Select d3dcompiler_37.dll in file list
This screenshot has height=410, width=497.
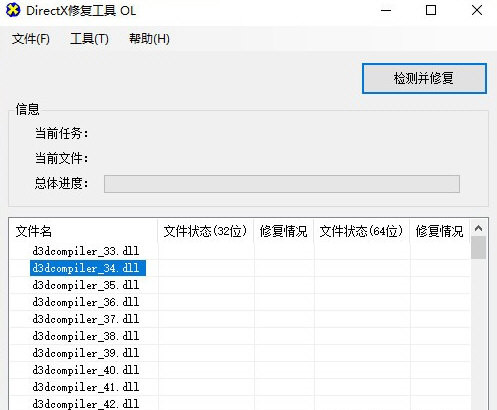[86, 319]
